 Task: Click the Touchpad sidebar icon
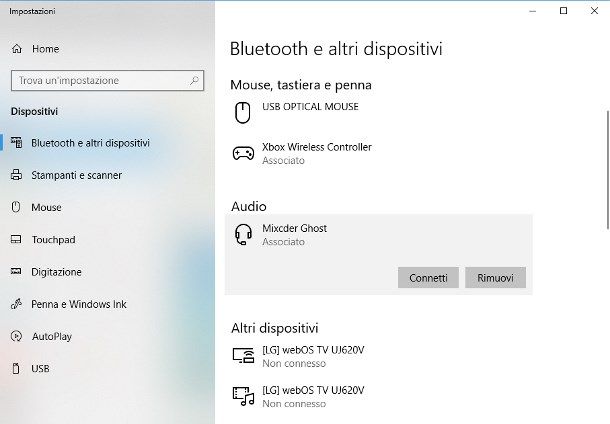pyautogui.click(x=16, y=239)
